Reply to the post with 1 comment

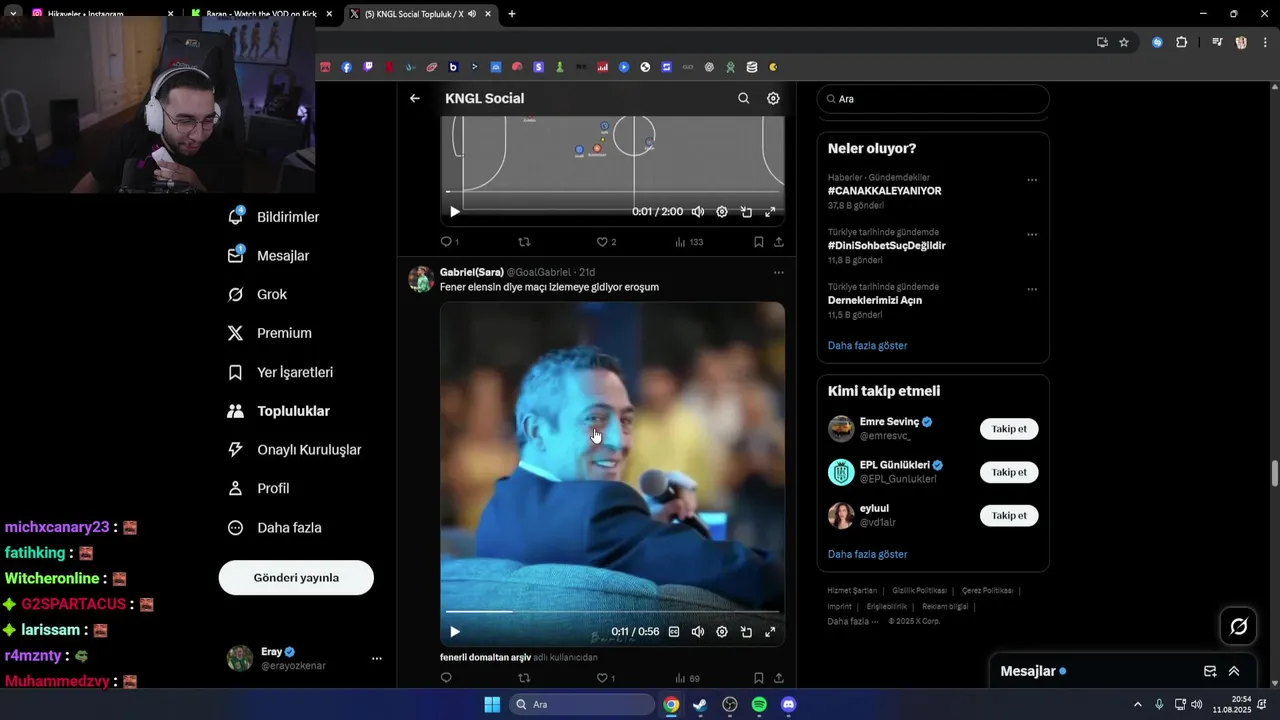450,242
